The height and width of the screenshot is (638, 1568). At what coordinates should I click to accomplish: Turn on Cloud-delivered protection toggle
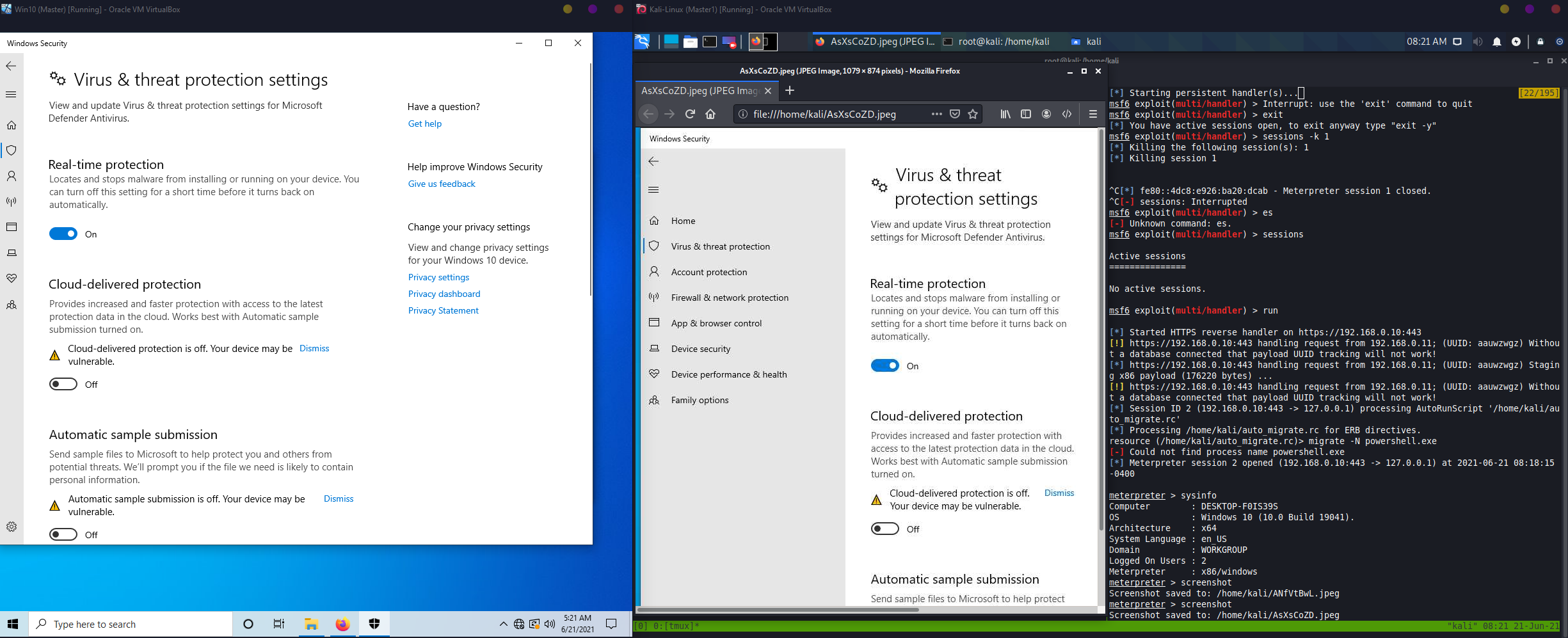click(63, 384)
